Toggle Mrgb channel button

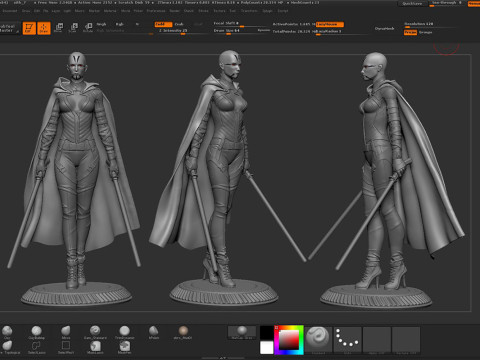tap(101, 24)
